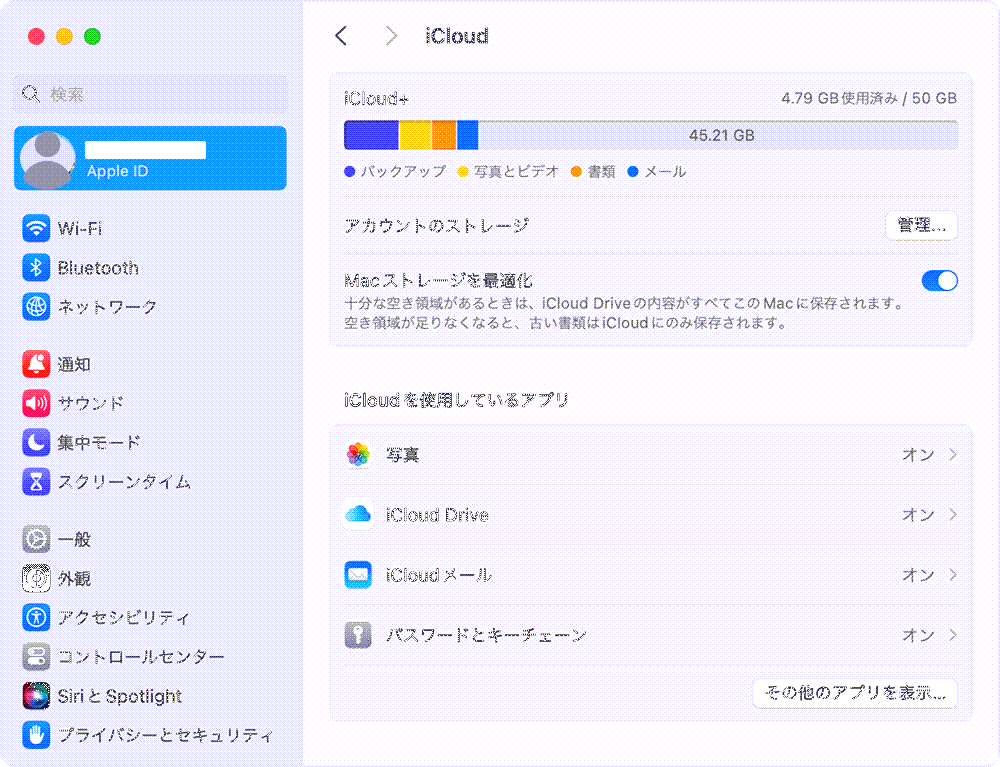This screenshot has height=767, width=1000.
Task: Select the Apple ID account row
Action: [151, 158]
